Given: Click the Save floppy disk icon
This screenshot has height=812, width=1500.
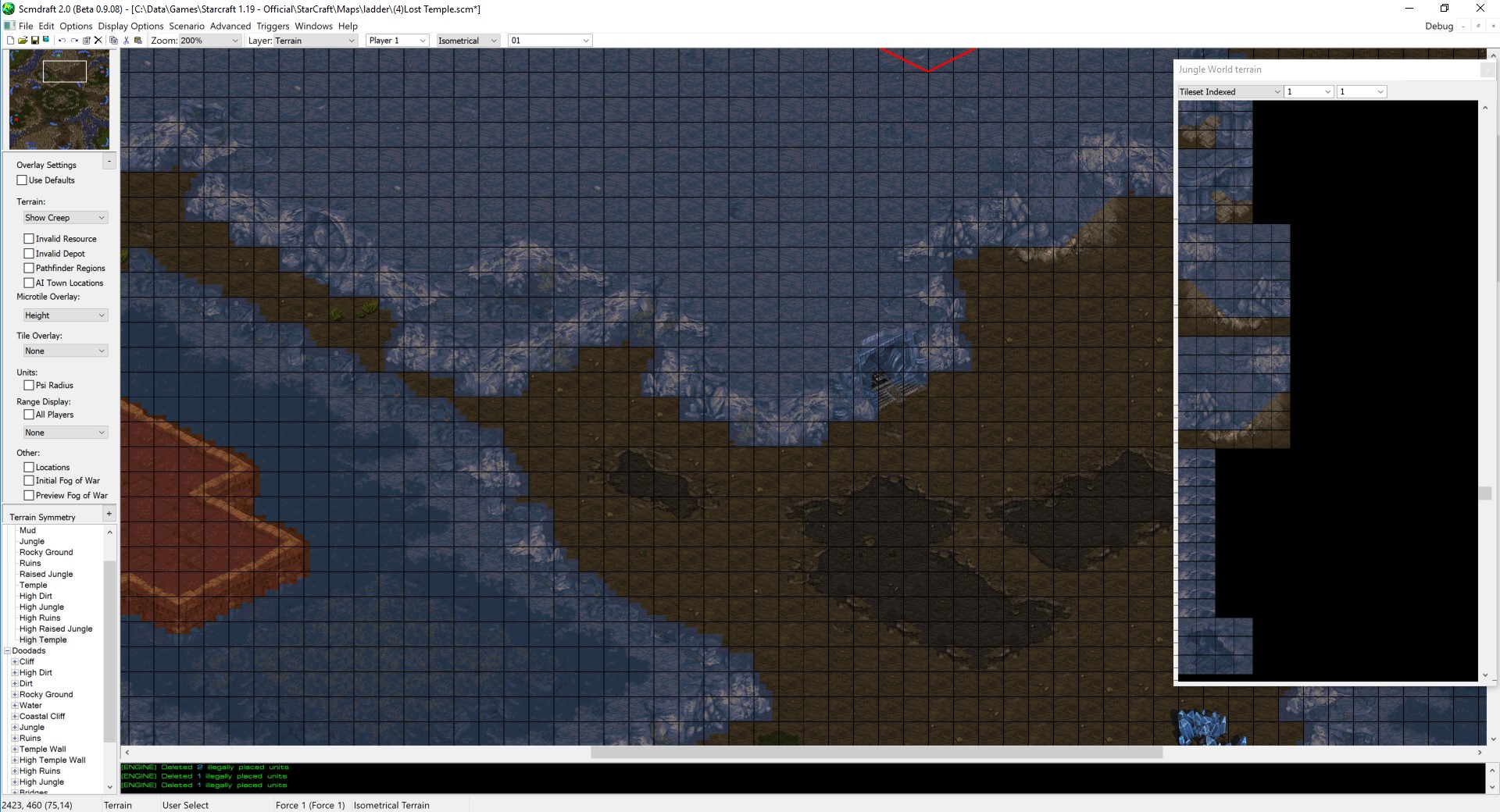Looking at the screenshot, I should coord(35,41).
